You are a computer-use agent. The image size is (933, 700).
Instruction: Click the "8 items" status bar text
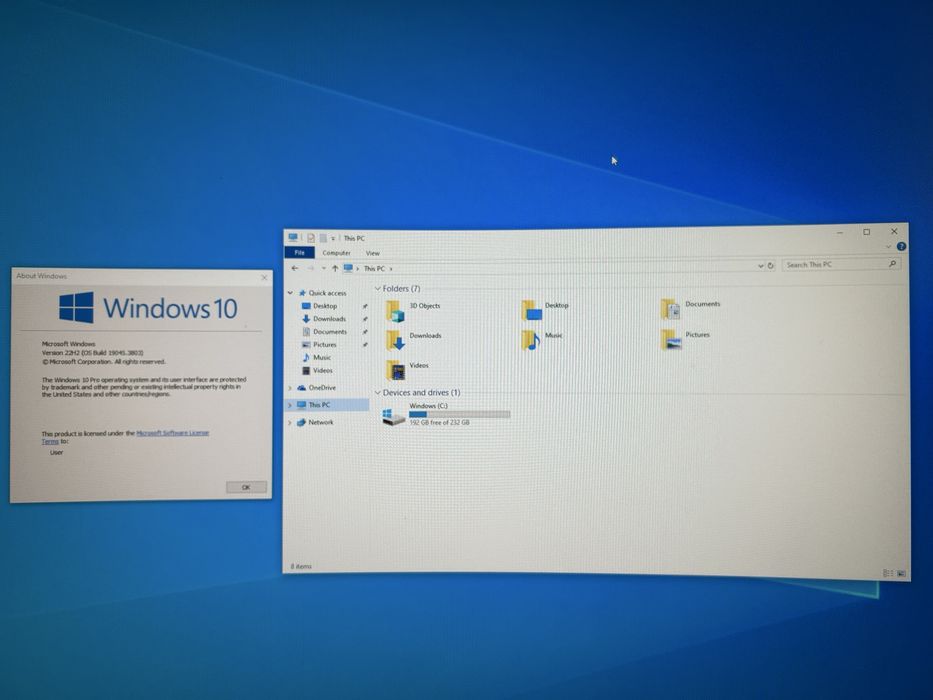(301, 567)
